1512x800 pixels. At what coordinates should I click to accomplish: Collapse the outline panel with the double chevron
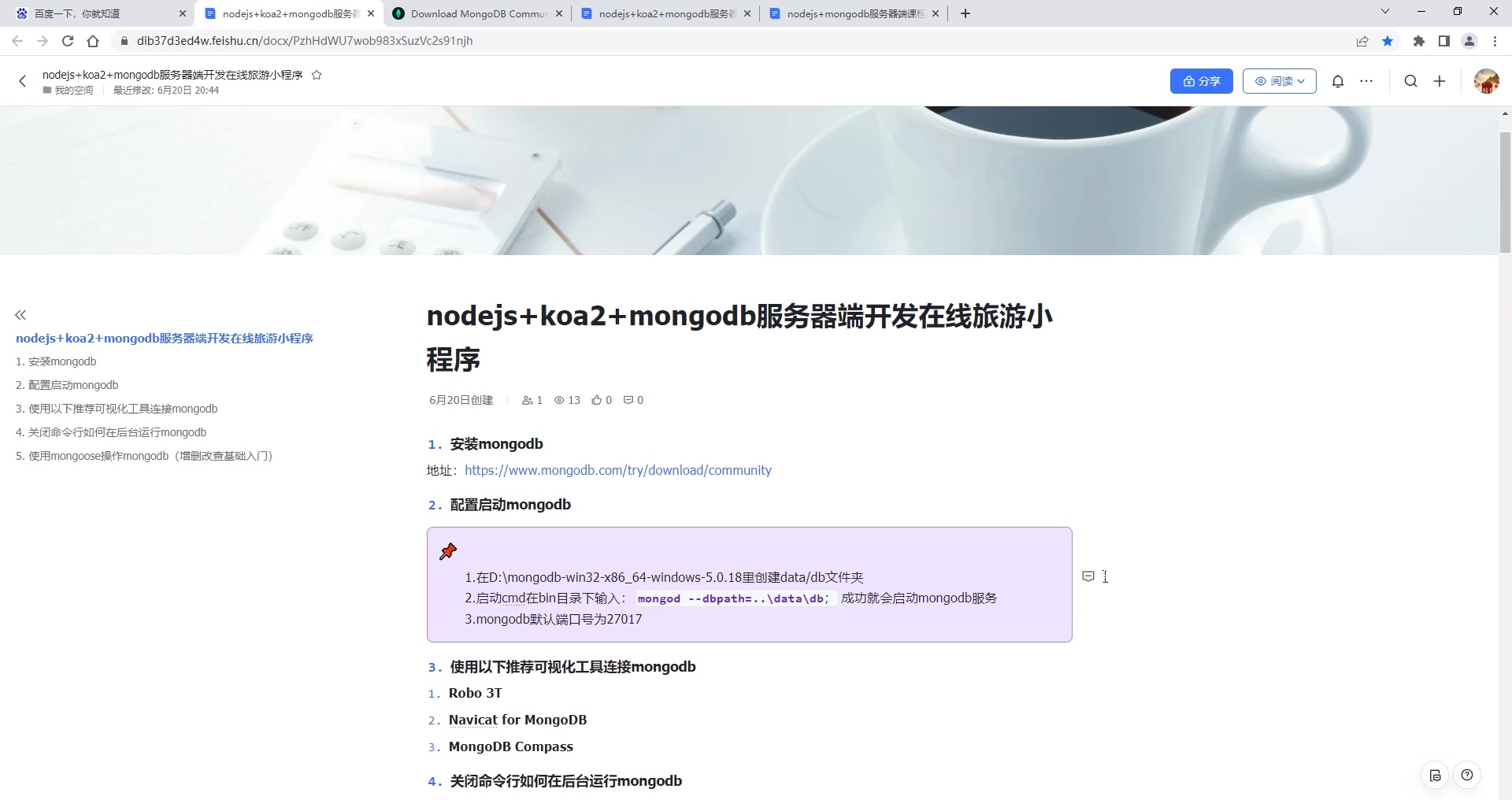[20, 315]
